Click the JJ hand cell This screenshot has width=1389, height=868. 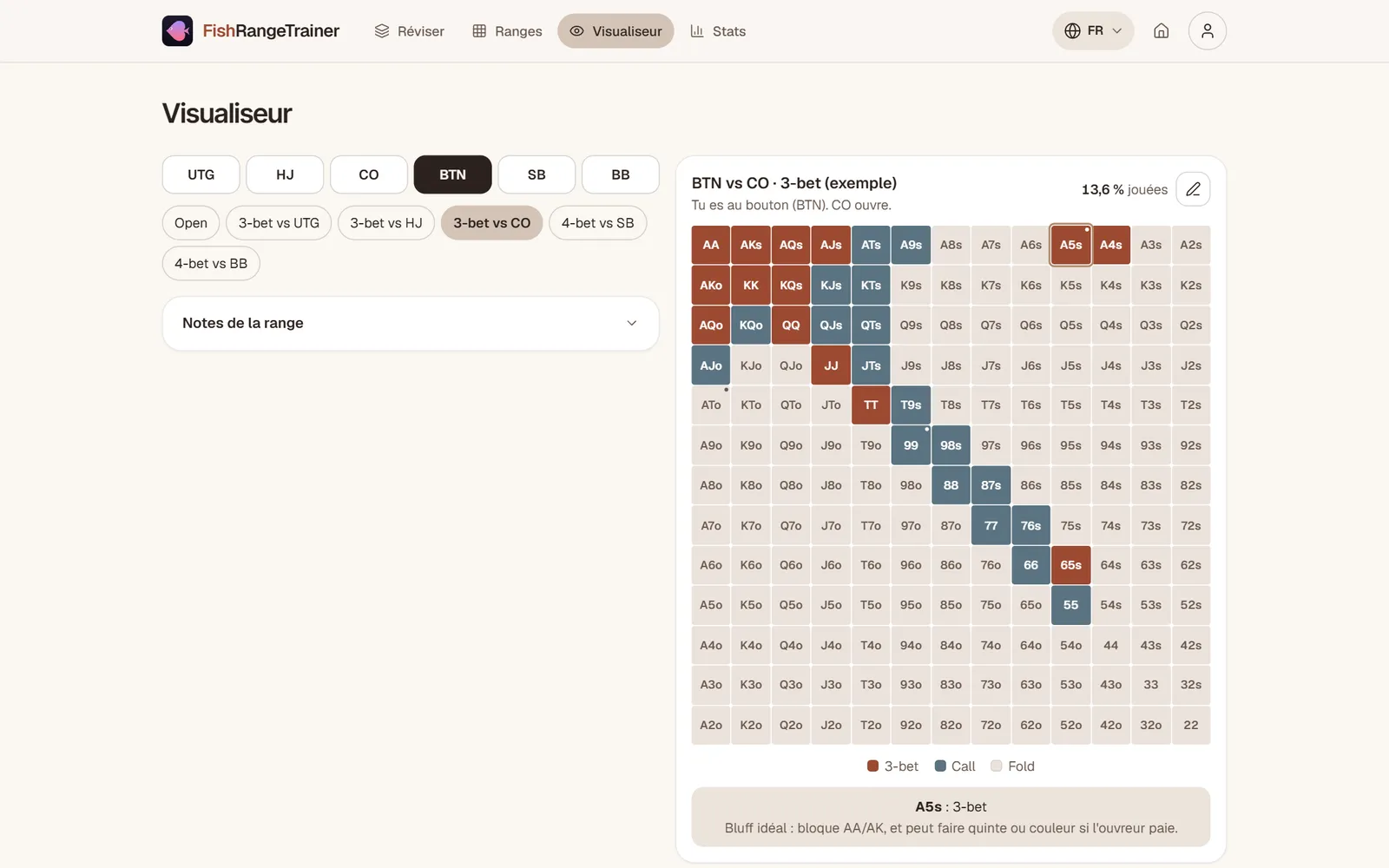pyautogui.click(x=831, y=365)
